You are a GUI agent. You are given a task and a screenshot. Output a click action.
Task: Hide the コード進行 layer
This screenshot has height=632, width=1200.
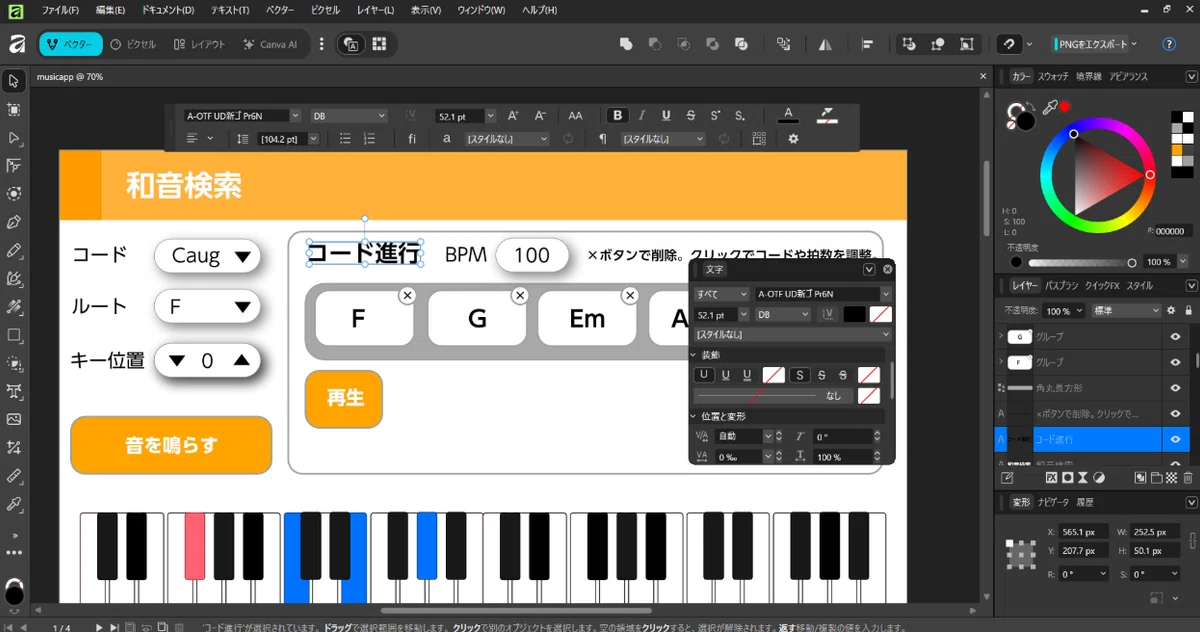click(1176, 439)
